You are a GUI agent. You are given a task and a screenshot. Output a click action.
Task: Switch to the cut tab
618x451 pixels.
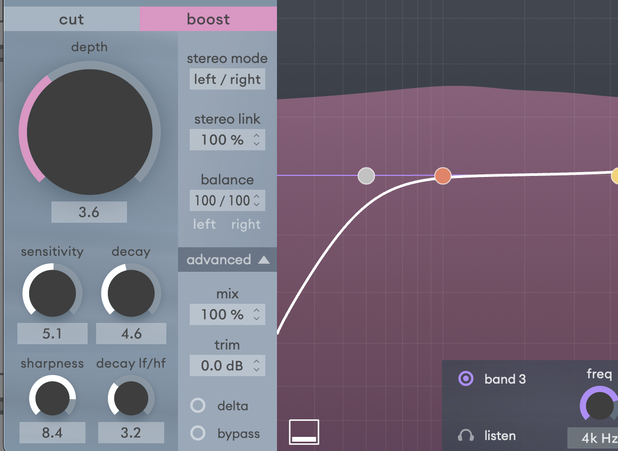click(x=72, y=19)
